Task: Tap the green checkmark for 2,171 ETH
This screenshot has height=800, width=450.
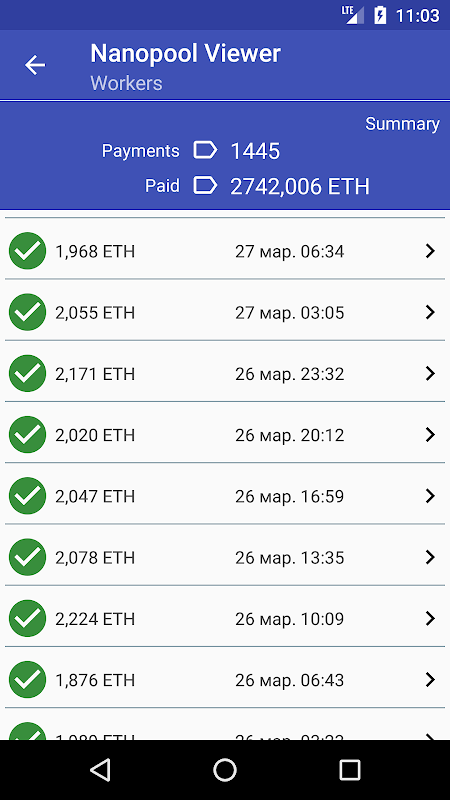Action: pos(28,373)
